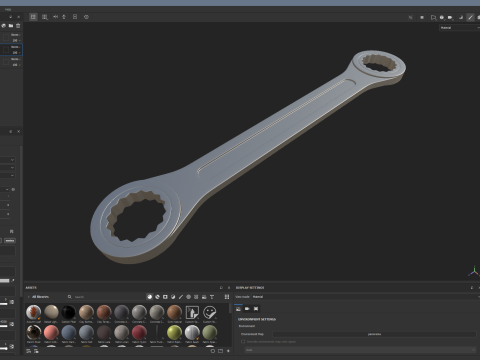
Task: Click the XYZ axis gizmo in viewport corner
Action: pos(473,272)
